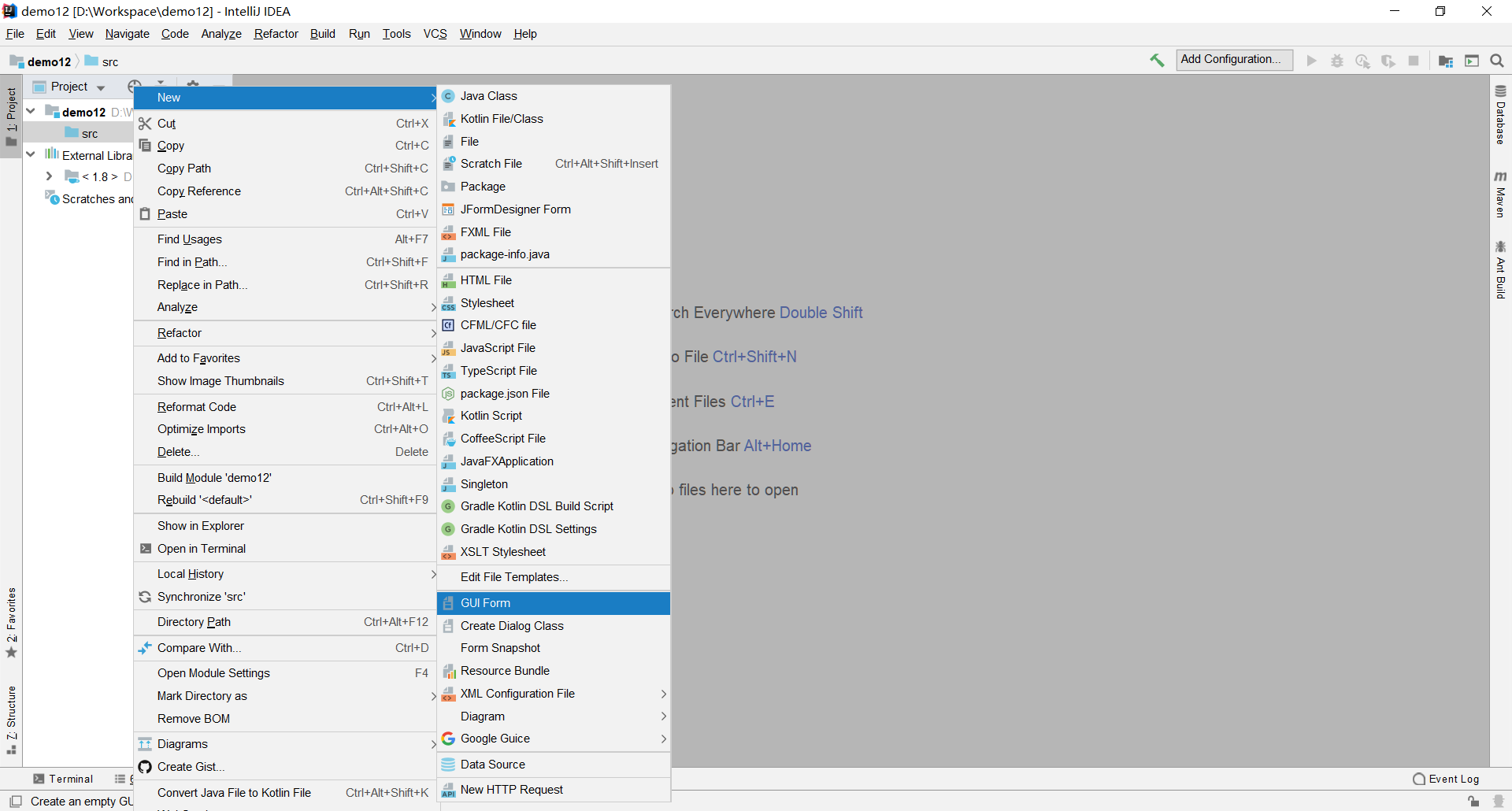
Task: Click the Run arrow icon in toolbar
Action: 1311,61
